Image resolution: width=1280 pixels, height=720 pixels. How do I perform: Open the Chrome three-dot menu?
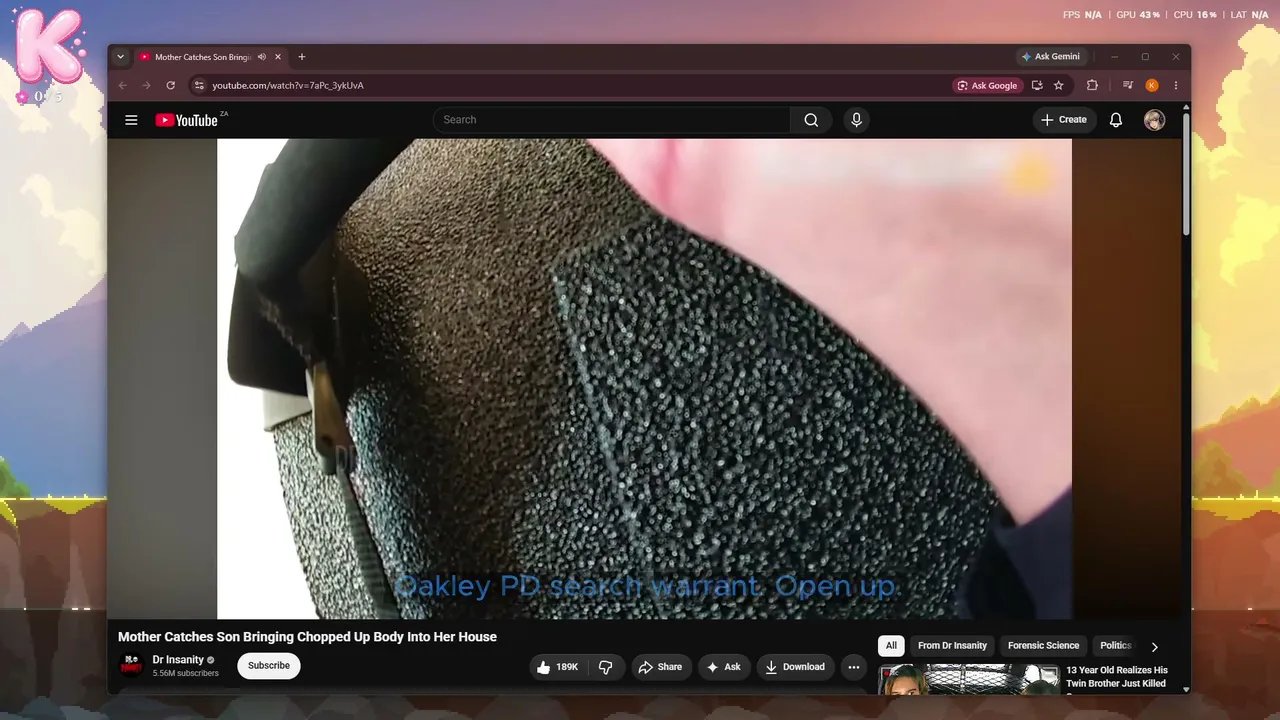(x=1176, y=86)
